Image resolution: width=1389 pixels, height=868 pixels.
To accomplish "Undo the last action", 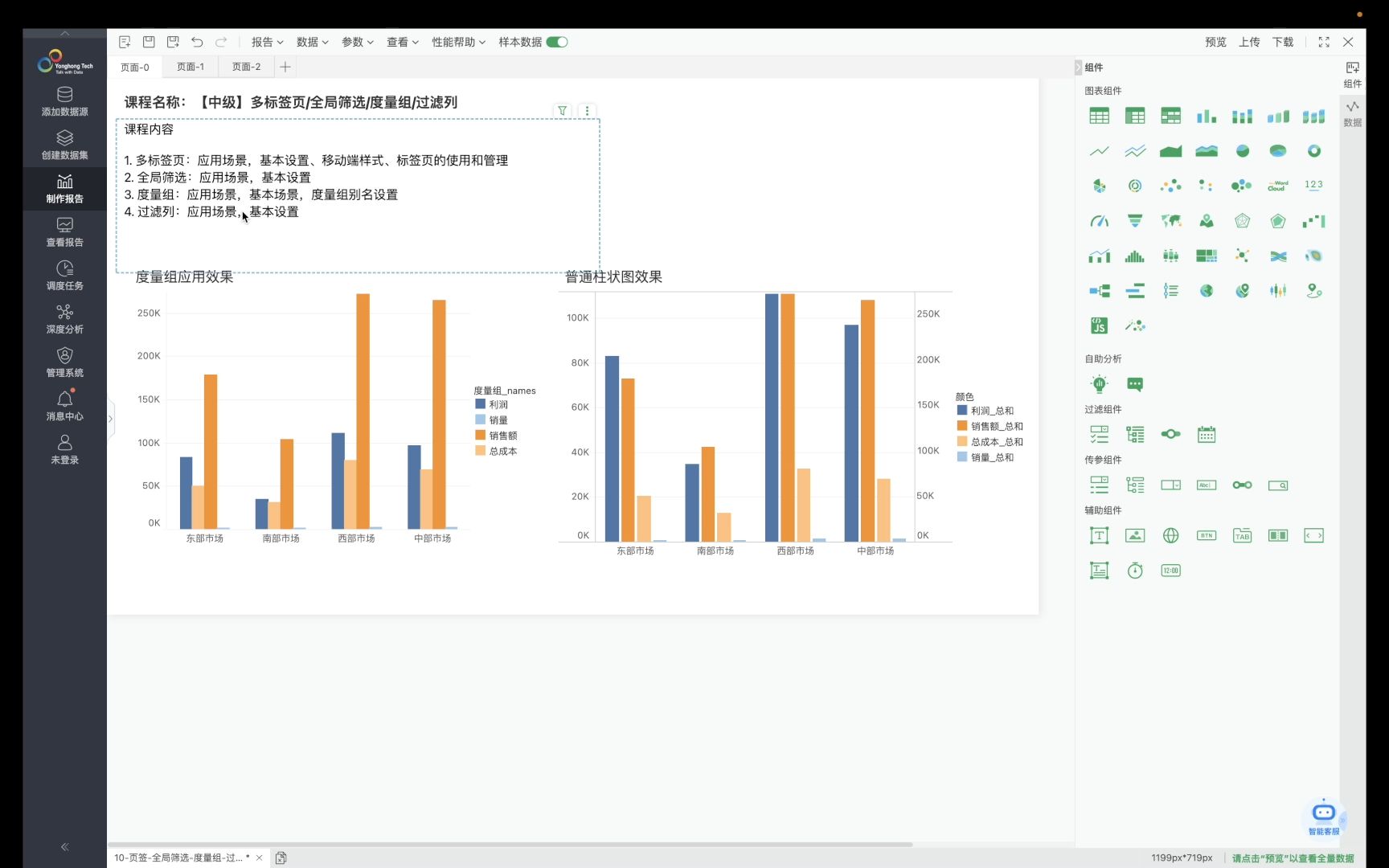I will pos(197,42).
